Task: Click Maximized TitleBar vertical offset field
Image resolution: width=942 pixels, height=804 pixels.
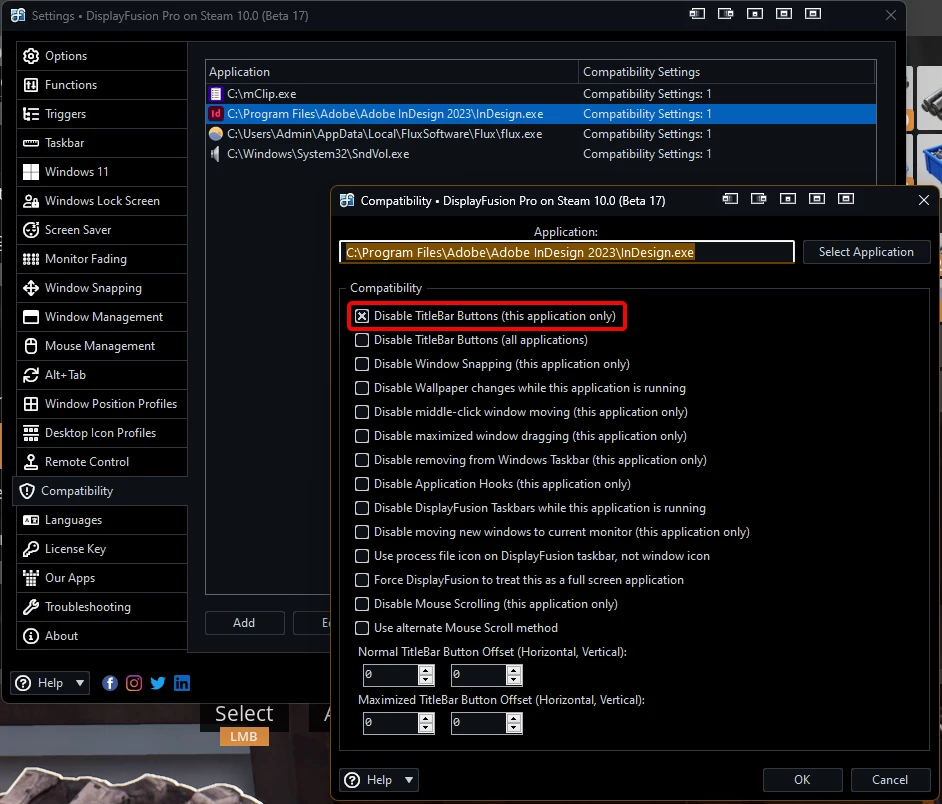Action: coord(478,723)
